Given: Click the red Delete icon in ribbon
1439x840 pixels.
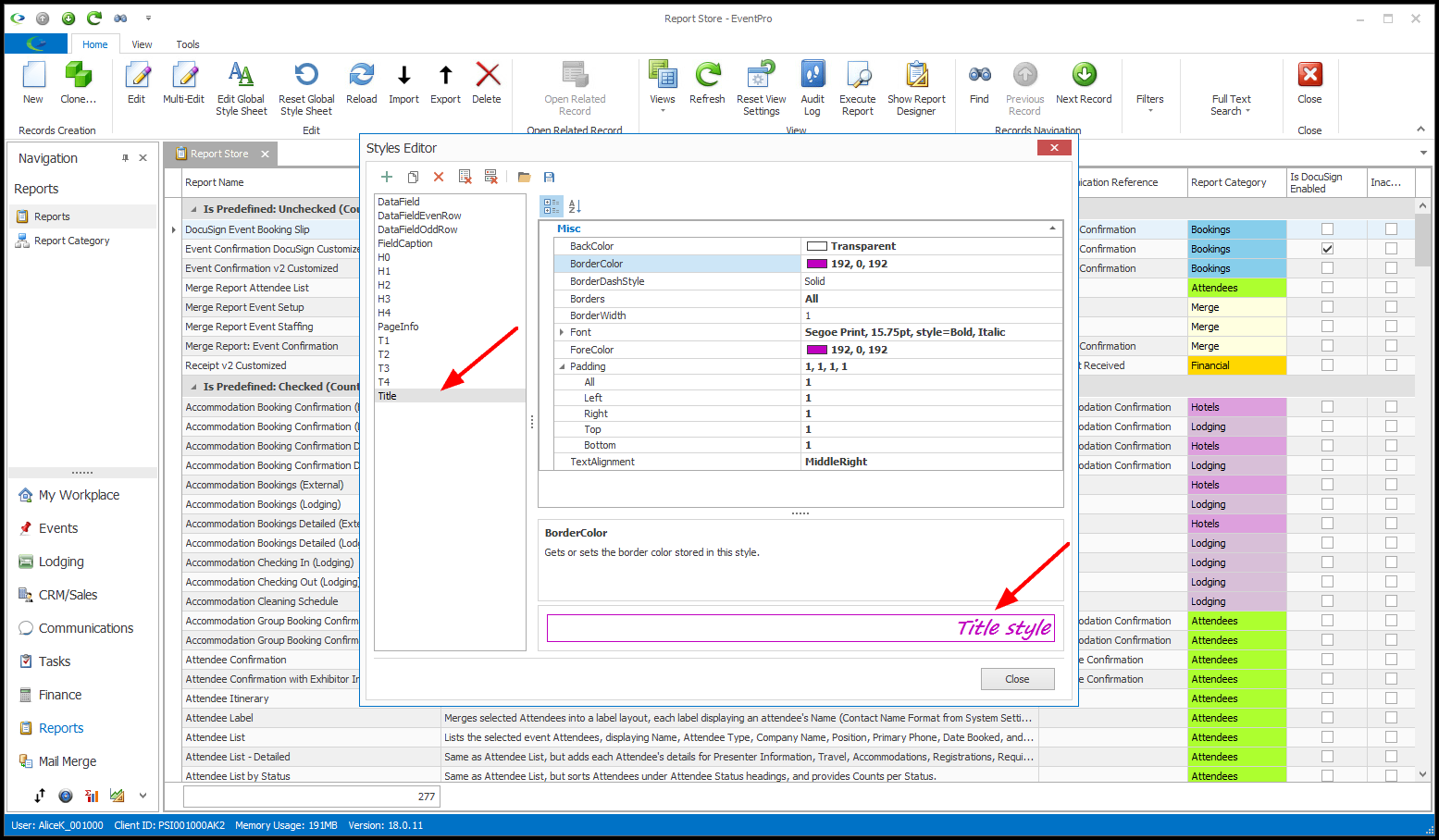Looking at the screenshot, I should point(487,75).
